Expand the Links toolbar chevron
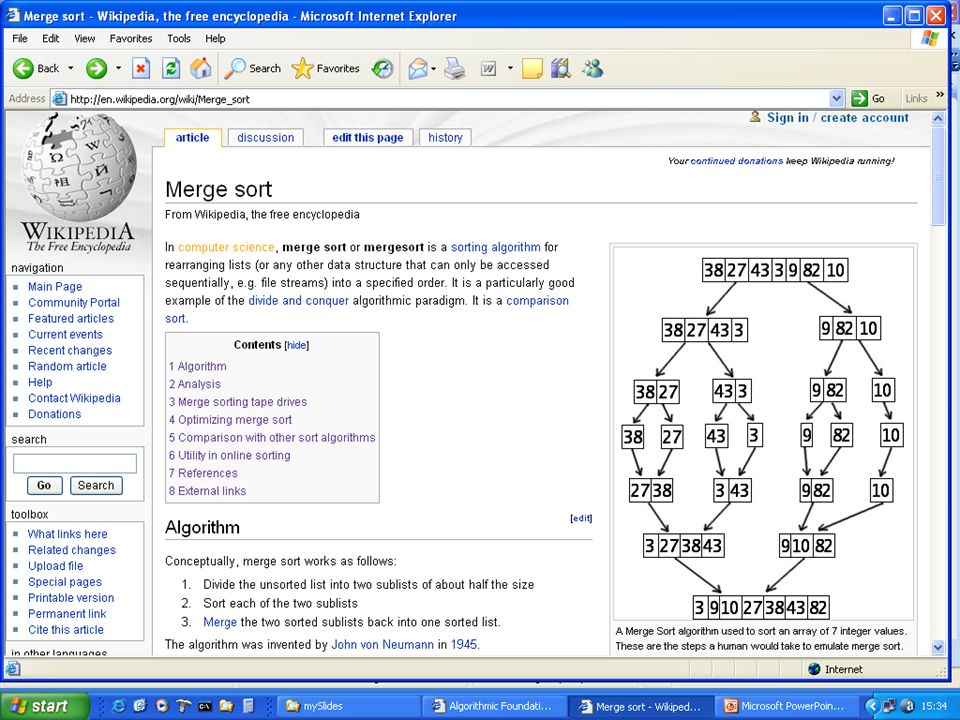Image resolution: width=960 pixels, height=720 pixels. (x=940, y=95)
